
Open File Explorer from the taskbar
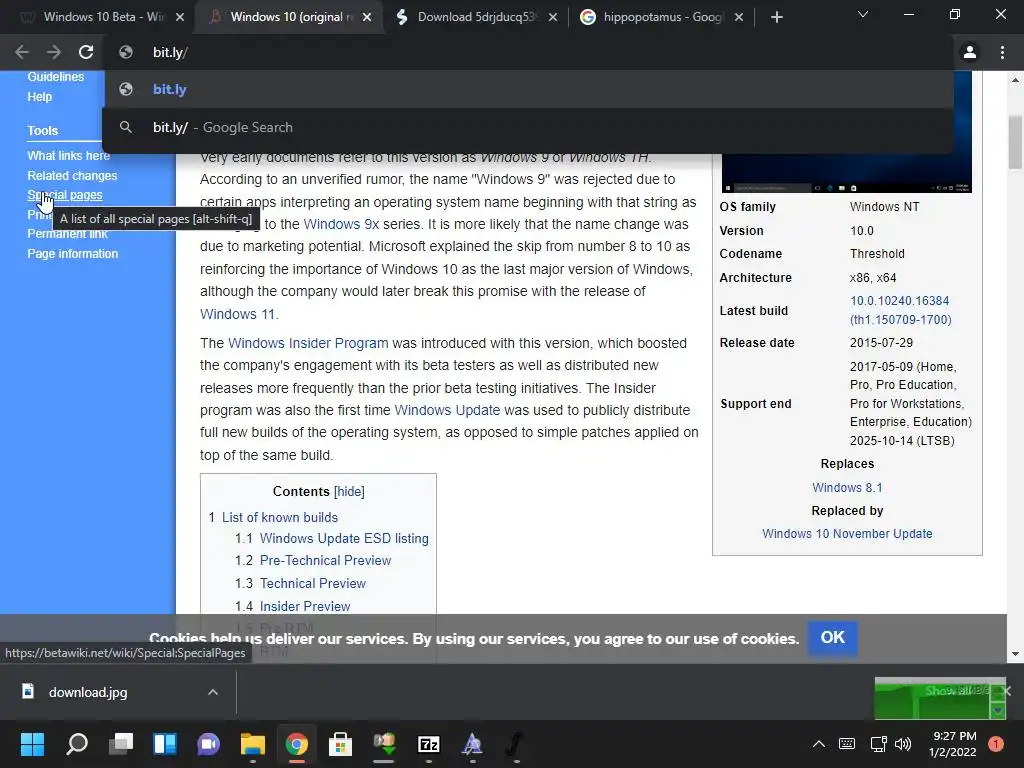pyautogui.click(x=252, y=744)
